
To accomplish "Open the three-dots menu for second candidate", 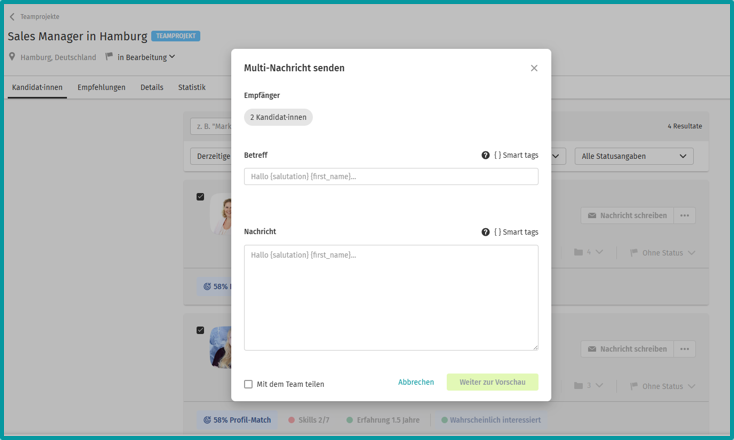I will point(685,349).
